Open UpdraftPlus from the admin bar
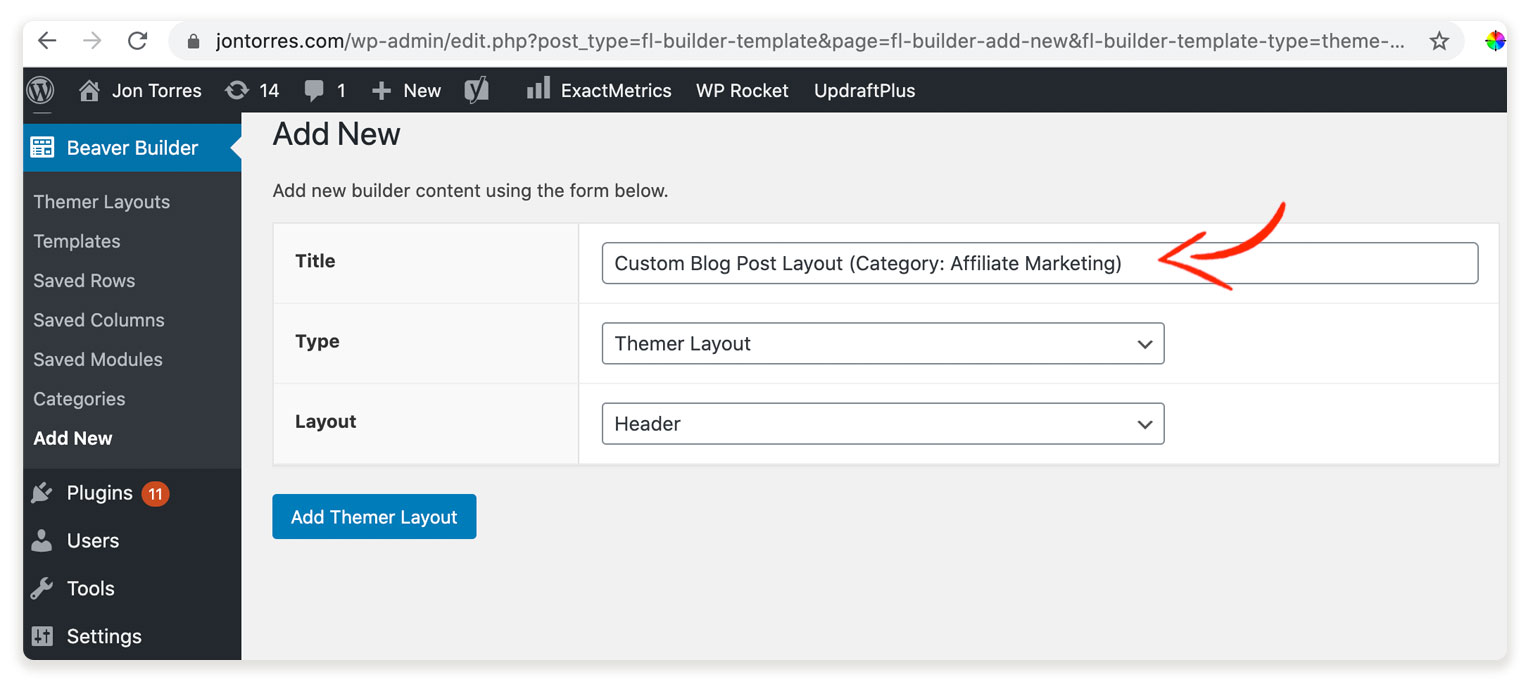The image size is (1536, 694). point(864,90)
